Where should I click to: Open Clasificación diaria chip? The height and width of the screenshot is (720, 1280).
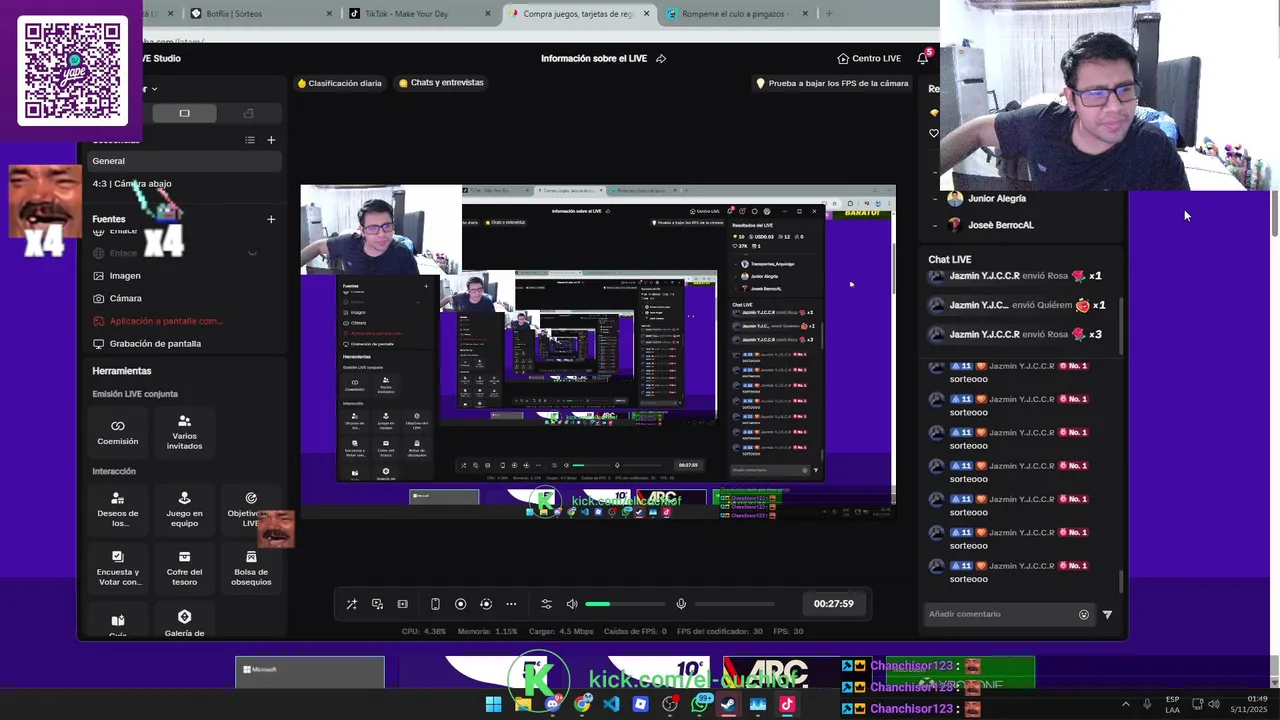(340, 83)
